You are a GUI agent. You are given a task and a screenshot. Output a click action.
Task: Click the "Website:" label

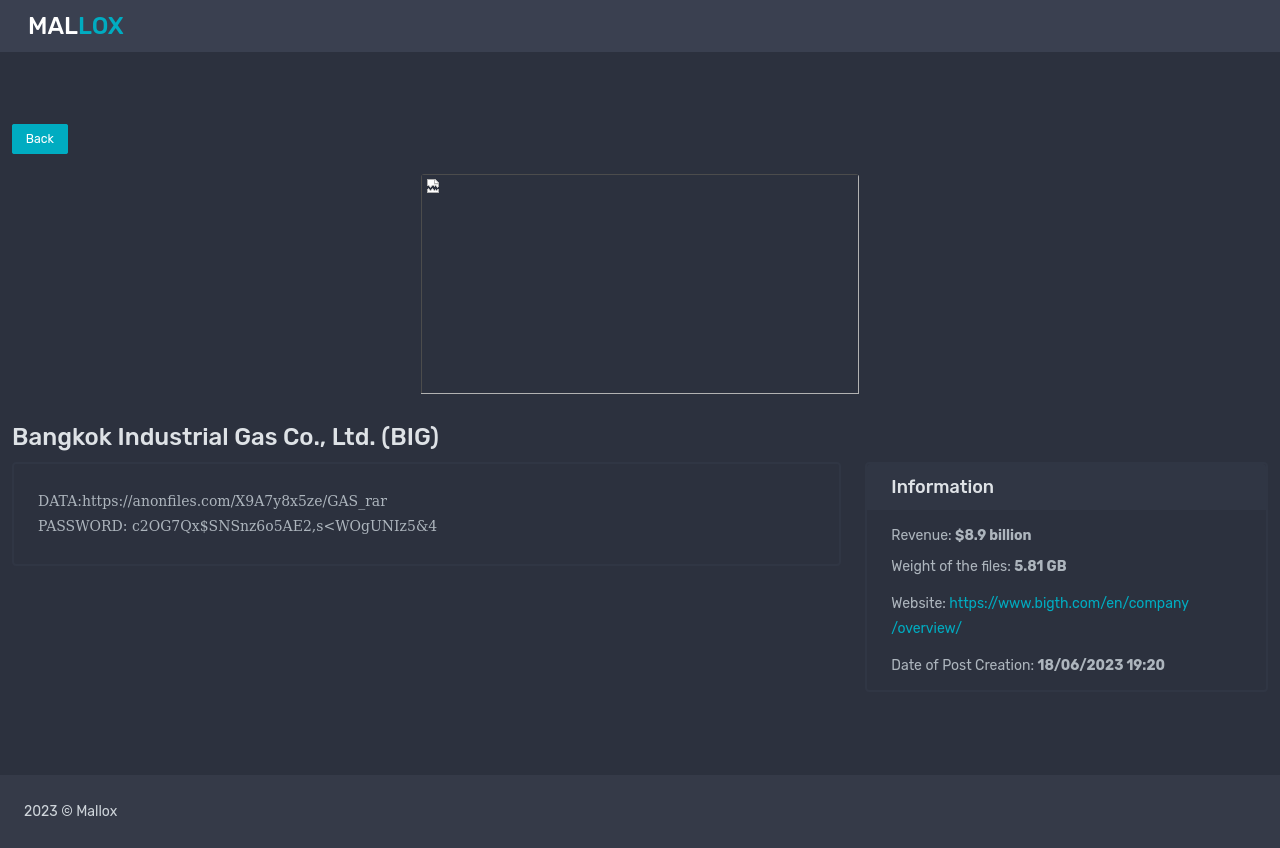click(x=918, y=603)
